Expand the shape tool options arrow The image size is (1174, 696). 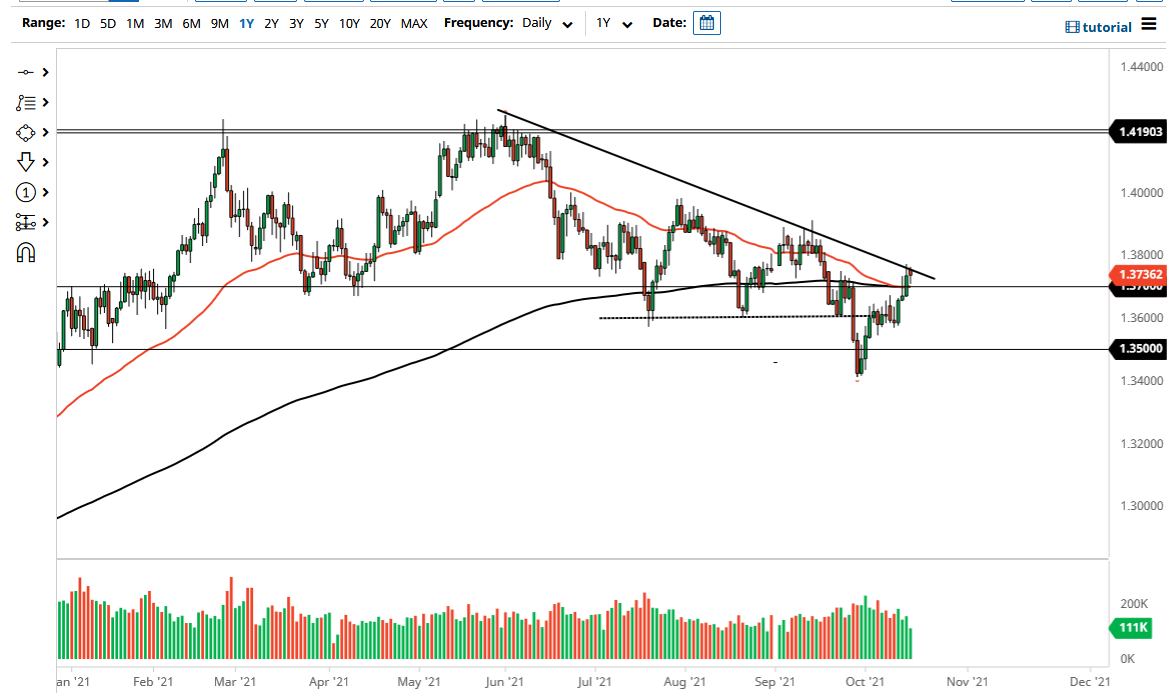45,132
